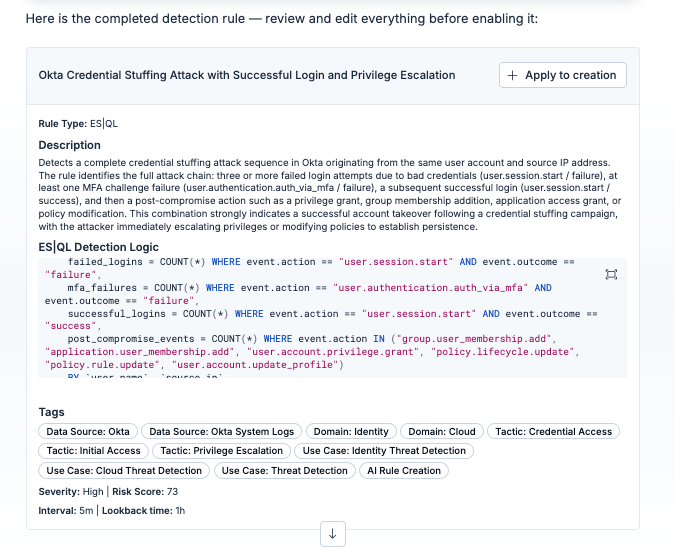The image size is (675, 549).
Task: Click the Risk Score: 73 text
Action: click(x=145, y=492)
